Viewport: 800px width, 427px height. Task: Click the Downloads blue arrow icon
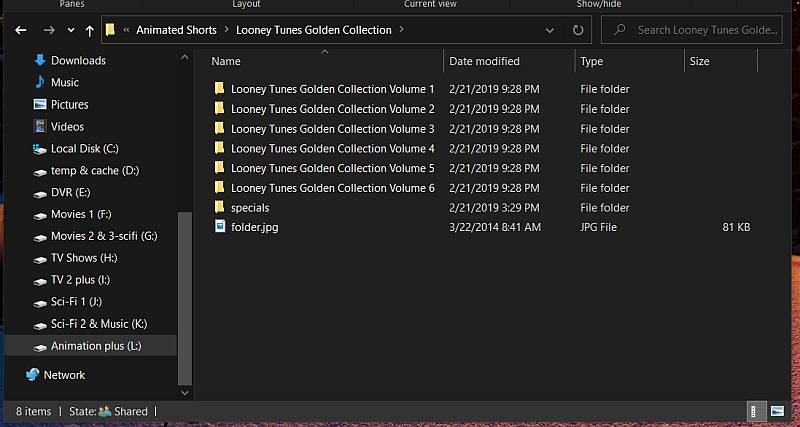40,60
